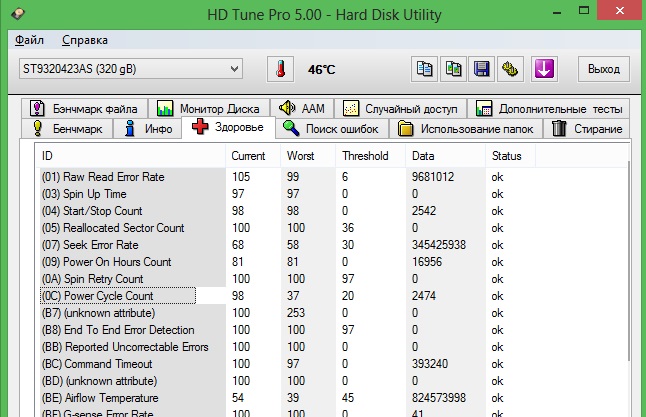The image size is (646, 417).
Task: Sort by the Status column header
Action: click(x=510, y=156)
